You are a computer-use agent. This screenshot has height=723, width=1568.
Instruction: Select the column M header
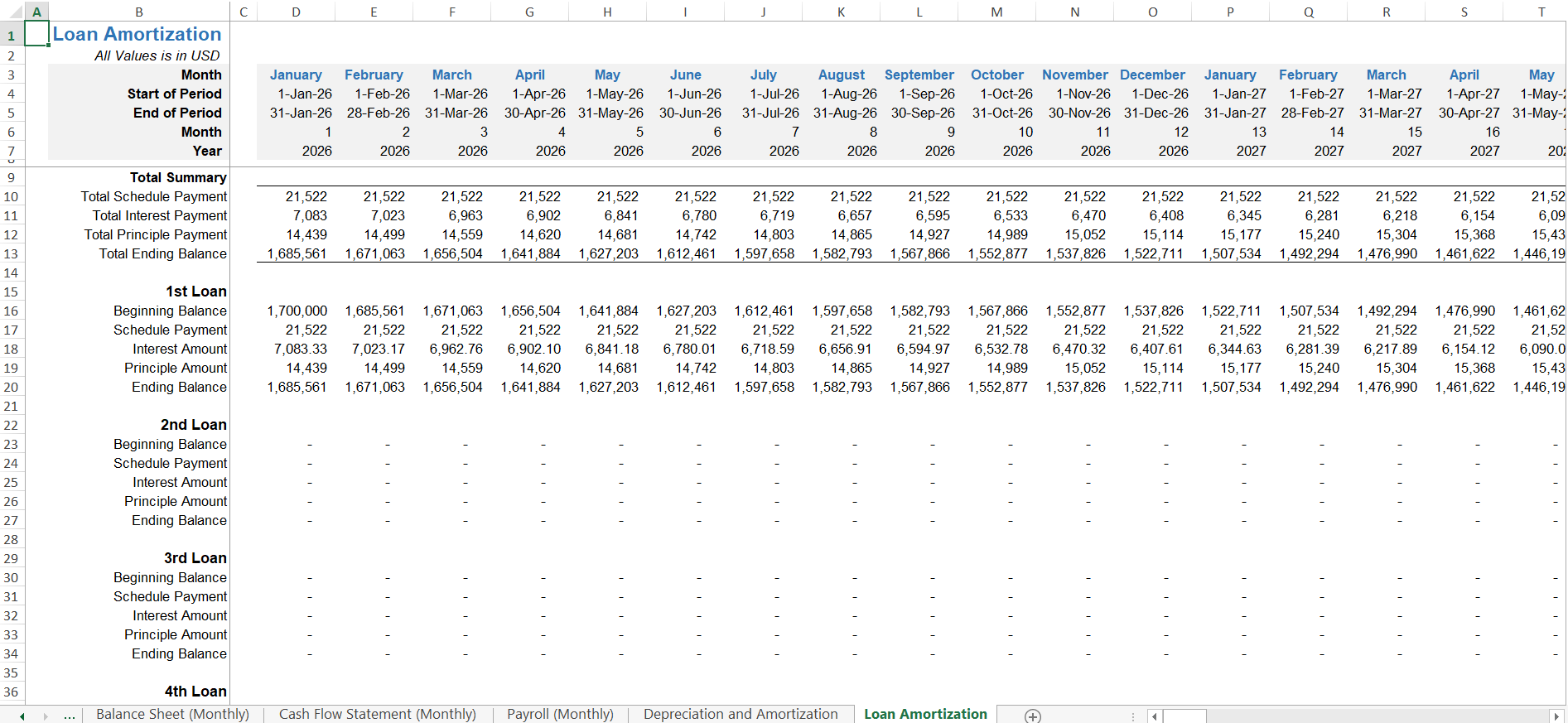click(996, 12)
